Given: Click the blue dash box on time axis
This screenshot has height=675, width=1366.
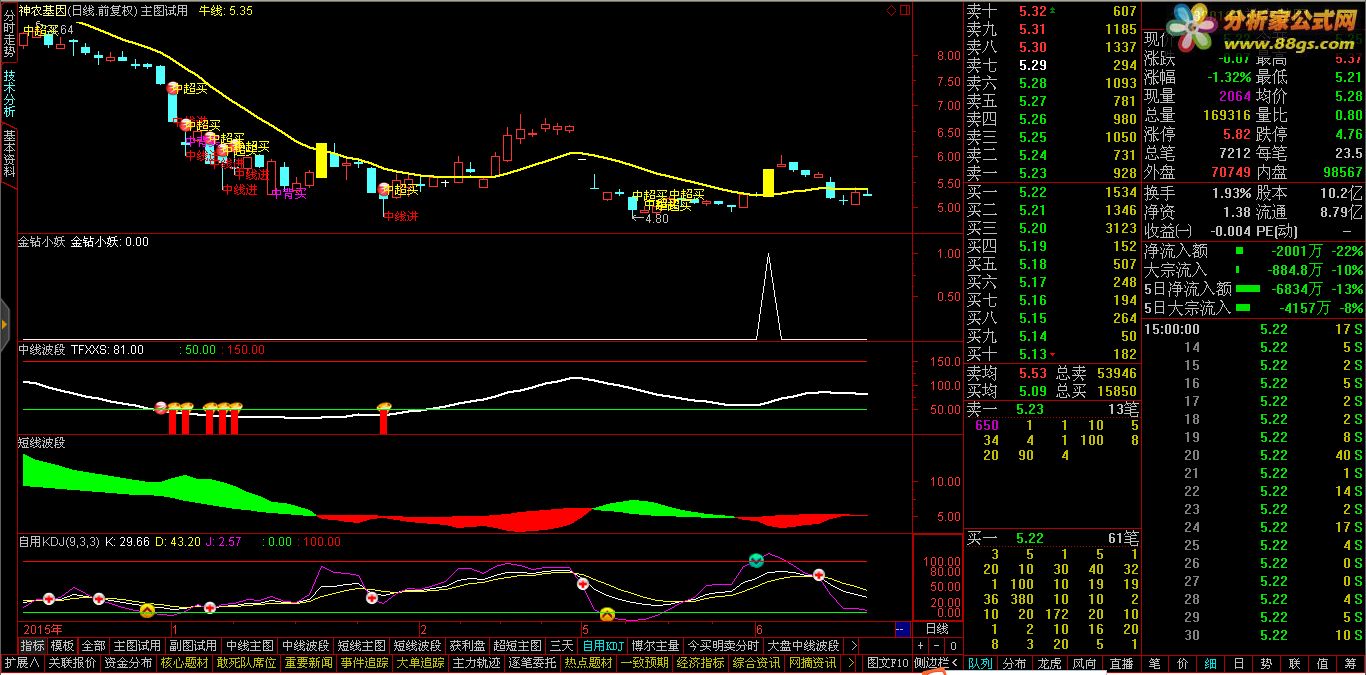Looking at the screenshot, I should [902, 629].
